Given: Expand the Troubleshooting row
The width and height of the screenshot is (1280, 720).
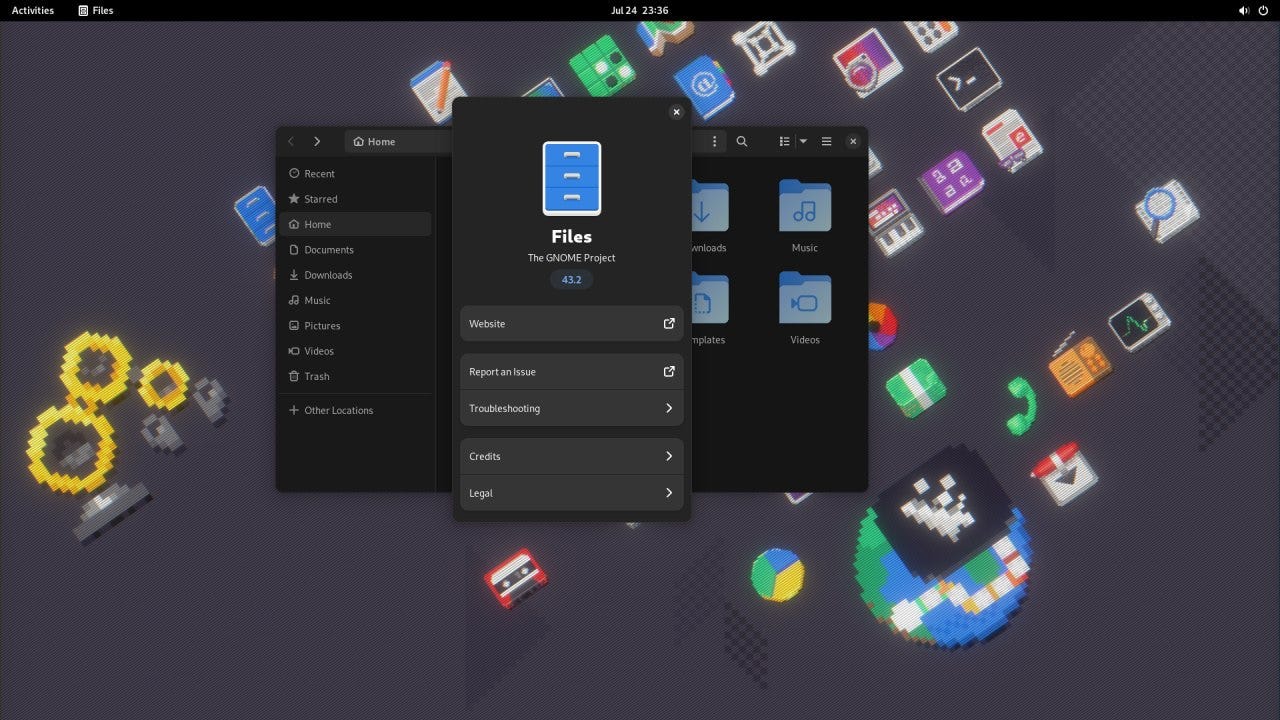Looking at the screenshot, I should [x=571, y=408].
